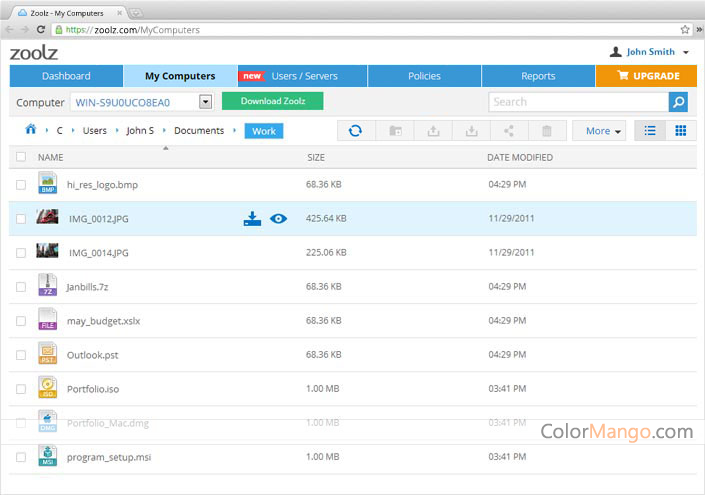Click the refresh icon in the toolbar

(355, 131)
